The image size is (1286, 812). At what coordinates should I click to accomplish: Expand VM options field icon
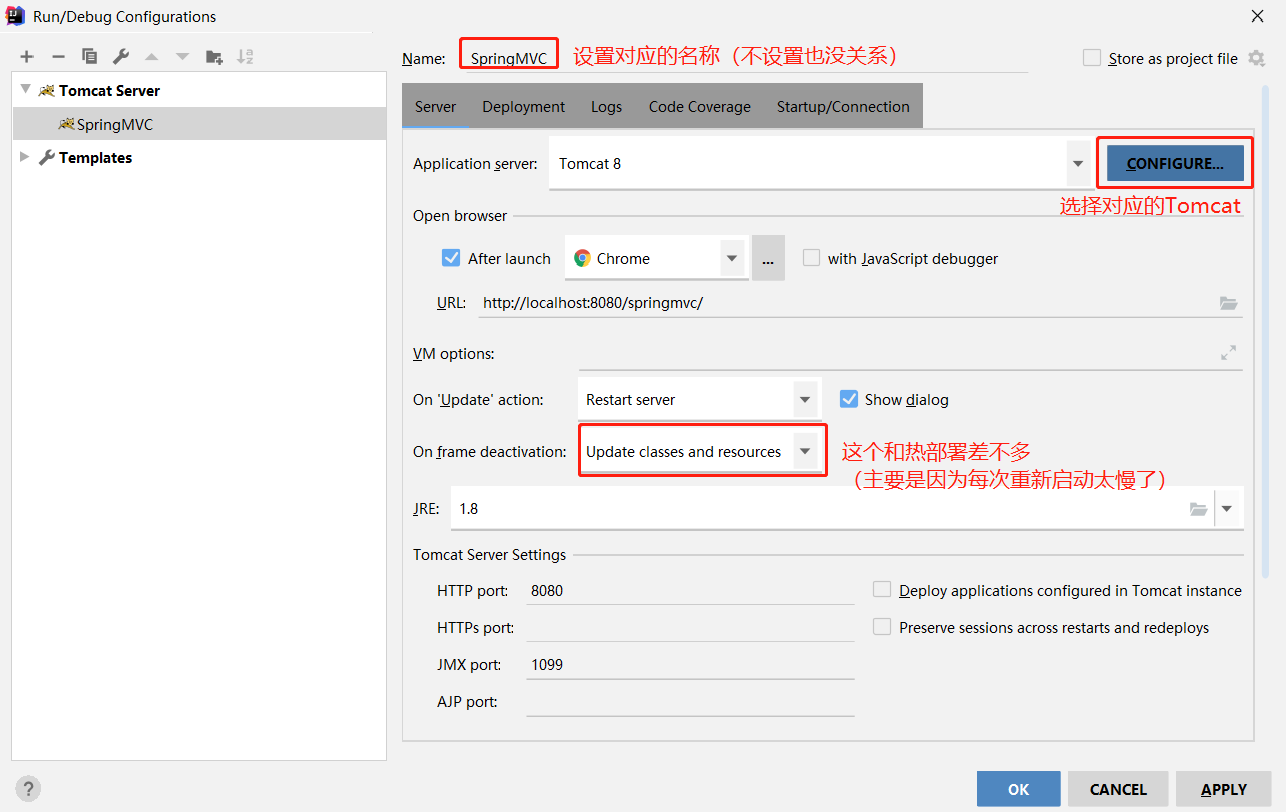[1229, 353]
